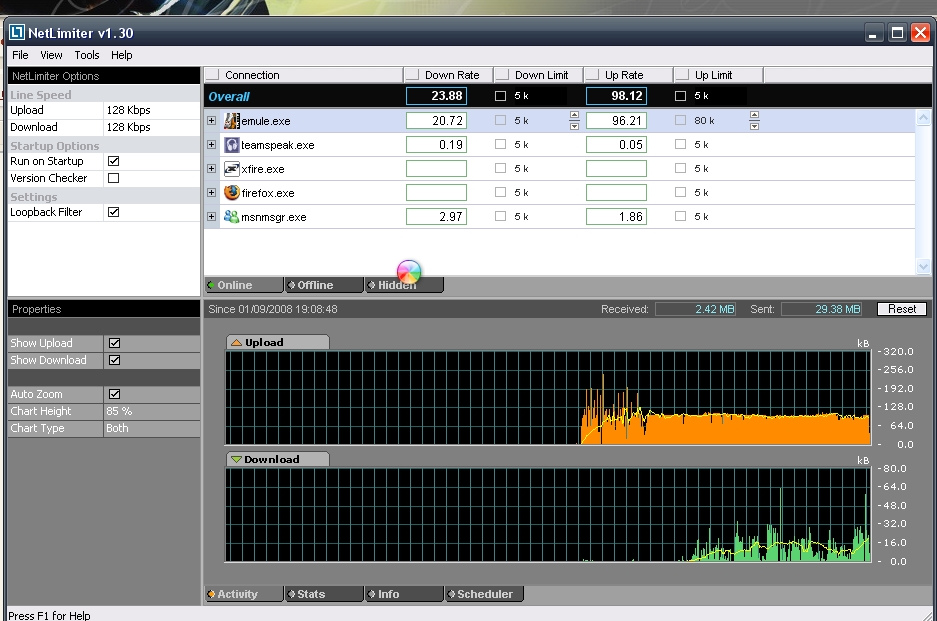Click the NetLimiter logo in the title bar

(x=17, y=32)
